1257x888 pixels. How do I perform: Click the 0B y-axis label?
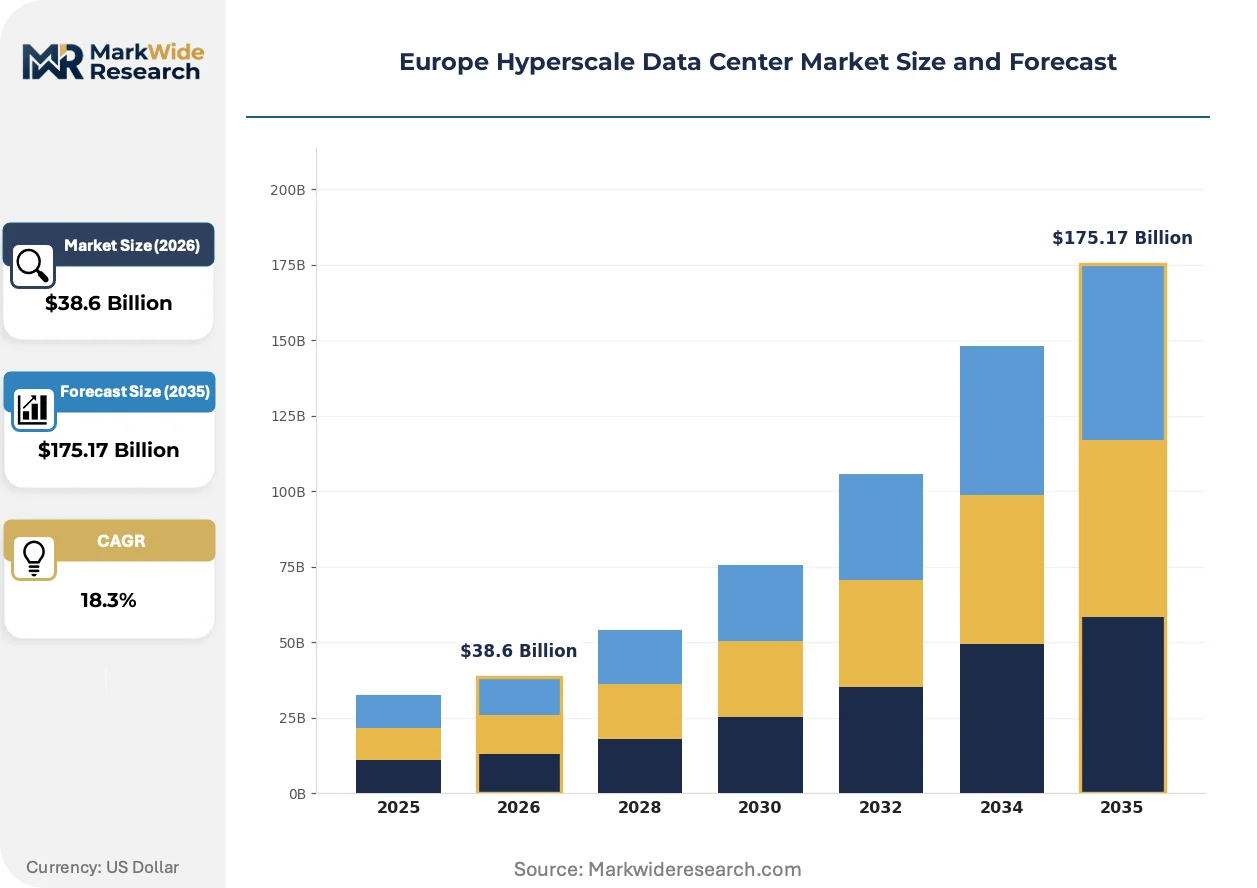(x=297, y=794)
